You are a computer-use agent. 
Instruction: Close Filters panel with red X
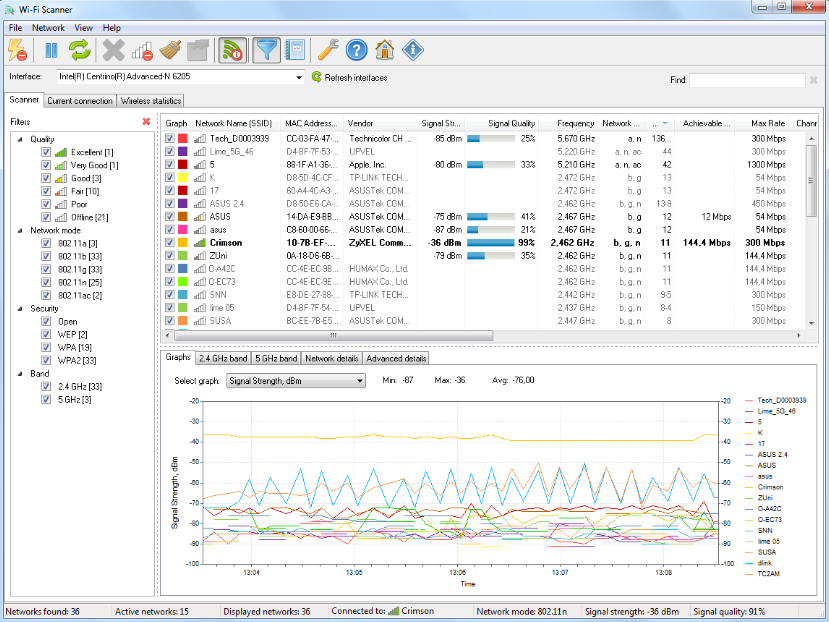pos(146,122)
